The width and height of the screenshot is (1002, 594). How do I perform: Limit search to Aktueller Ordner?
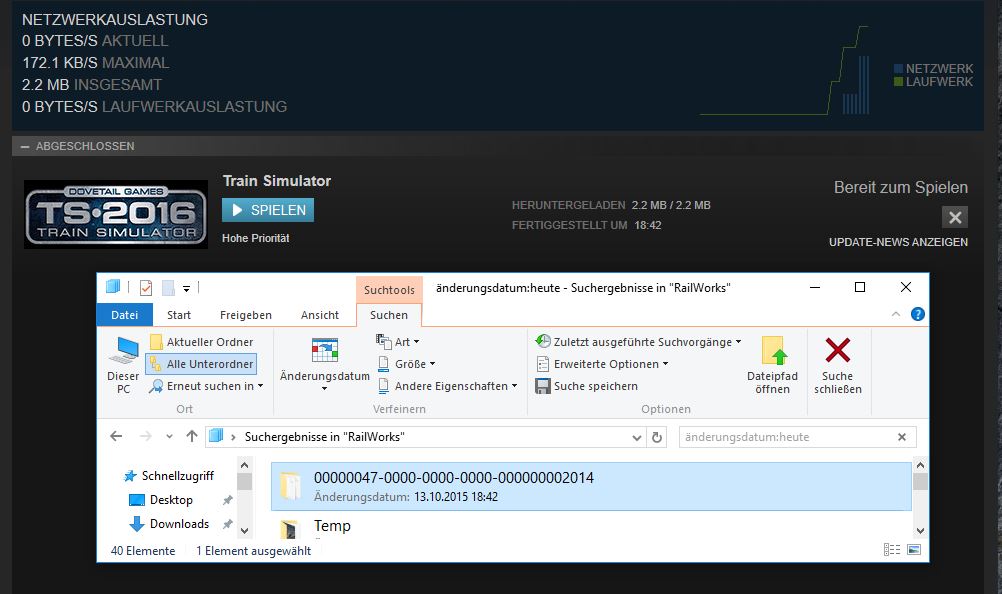(x=201, y=342)
